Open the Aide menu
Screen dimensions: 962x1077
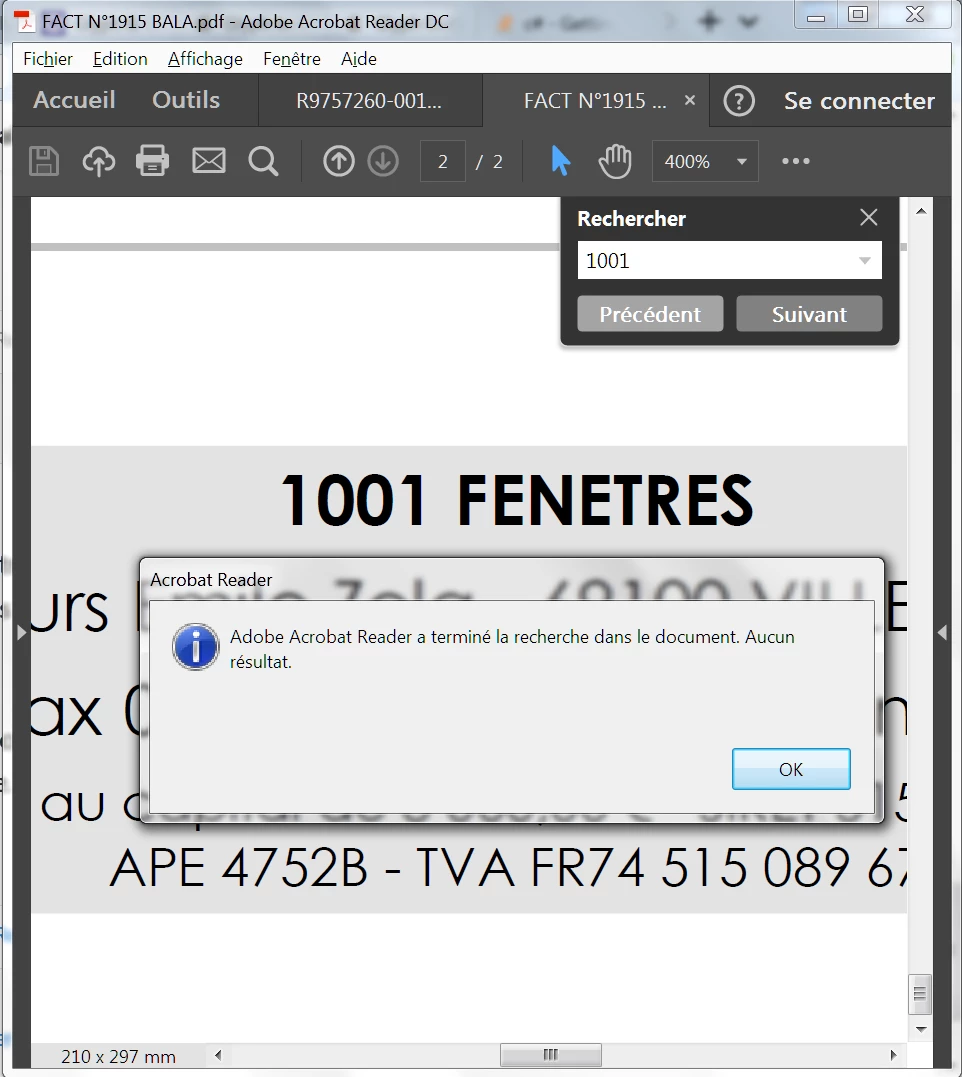358,59
